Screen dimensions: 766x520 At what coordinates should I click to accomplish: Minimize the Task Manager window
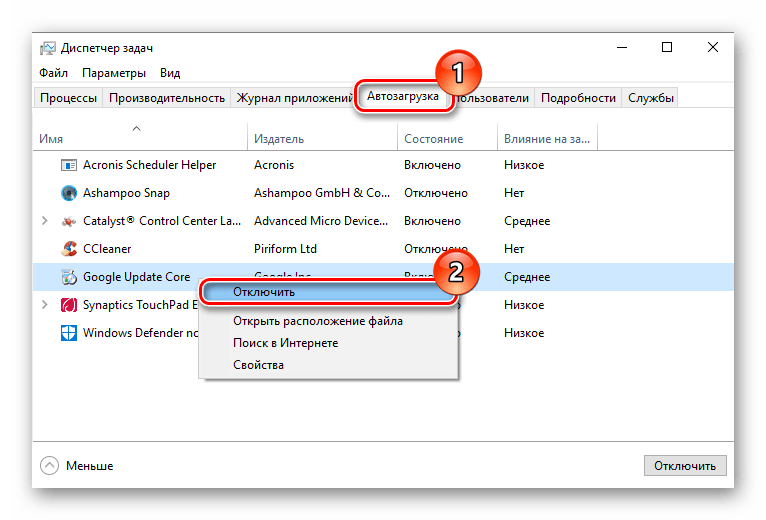click(x=622, y=47)
